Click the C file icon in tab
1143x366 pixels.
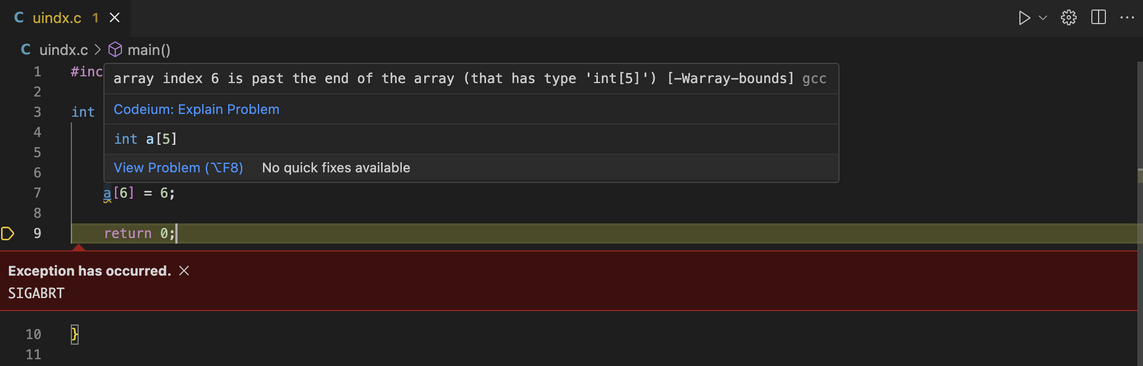19,17
